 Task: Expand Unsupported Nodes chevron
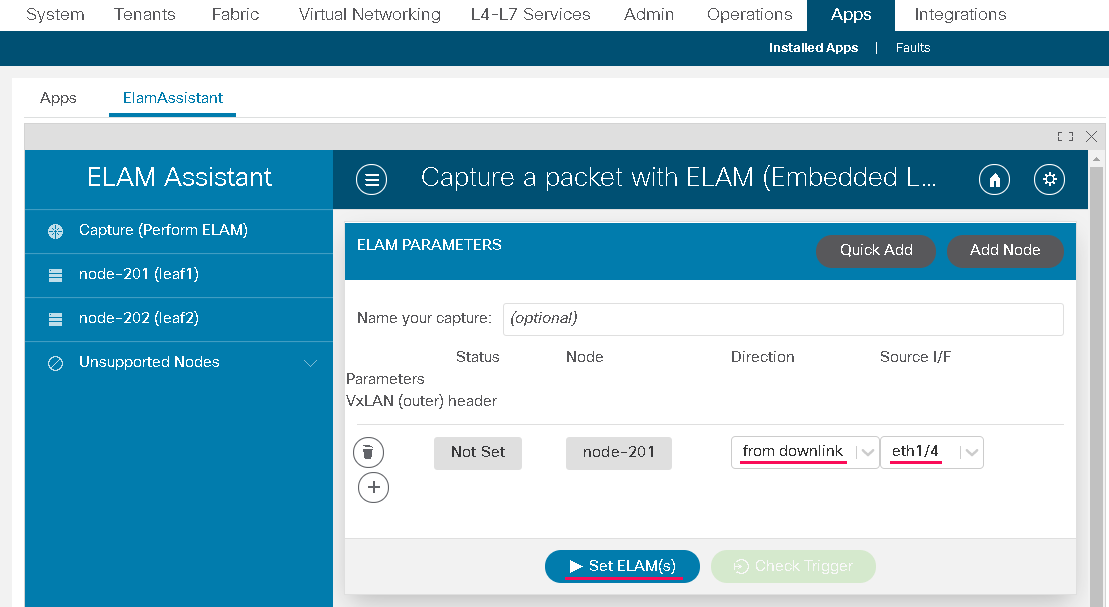click(x=310, y=363)
